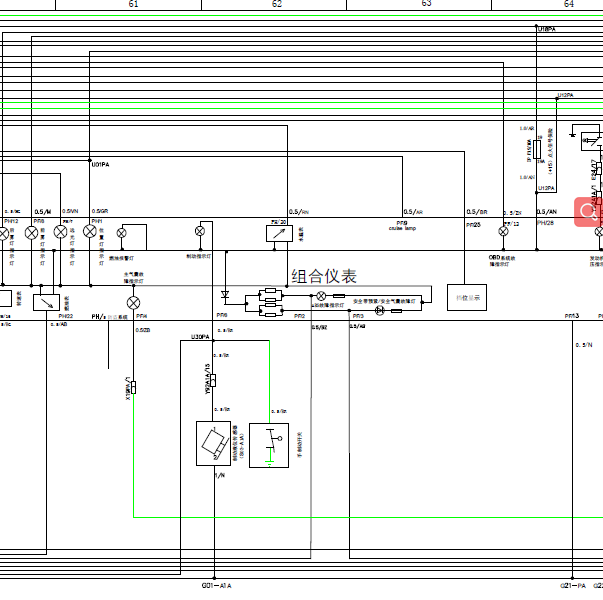603x600 pixels.
Task: Select the 0.5/BR wire label
Action: pyautogui.click(x=477, y=212)
